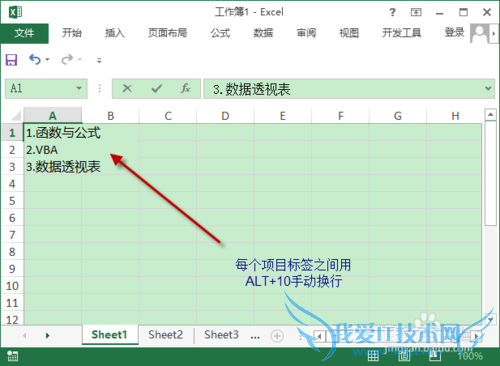Open the 文件 (File) tab
Image resolution: width=500 pixels, height=366 pixels.
[24, 33]
